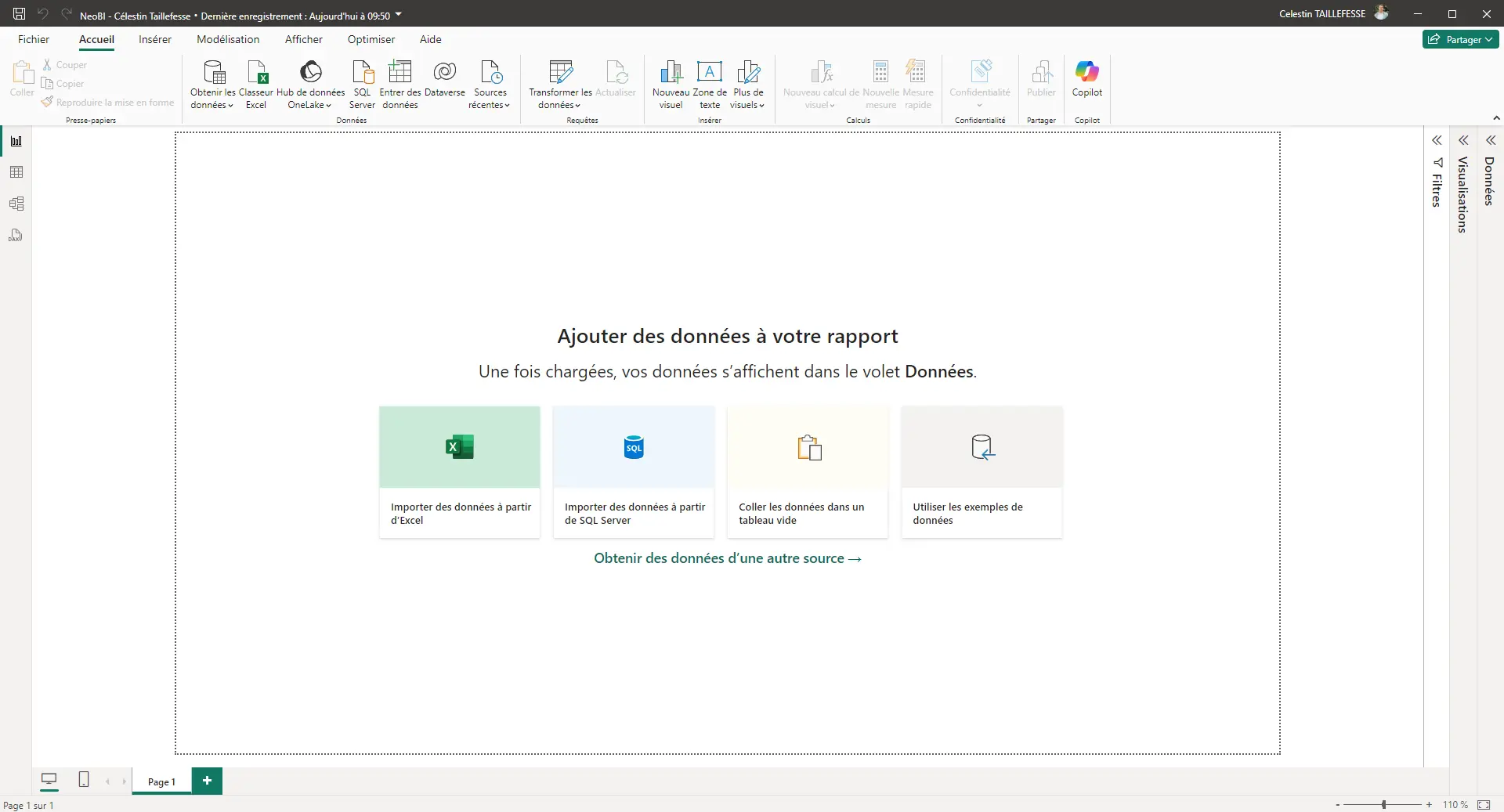Click Mesure rapide icon
The width and height of the screenshot is (1504, 812).
(x=916, y=72)
